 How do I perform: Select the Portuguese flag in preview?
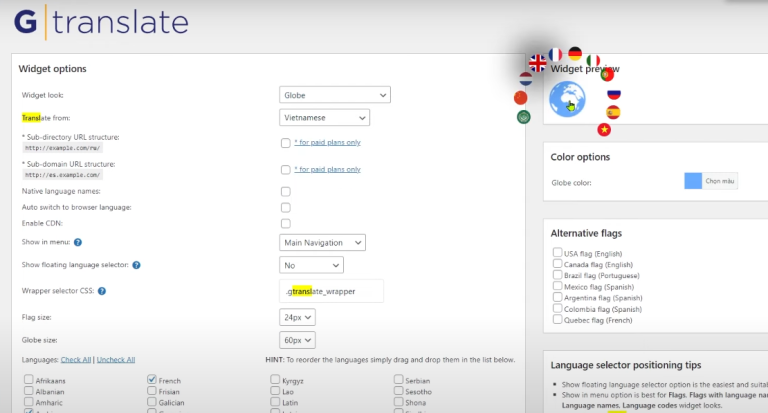tap(607, 74)
